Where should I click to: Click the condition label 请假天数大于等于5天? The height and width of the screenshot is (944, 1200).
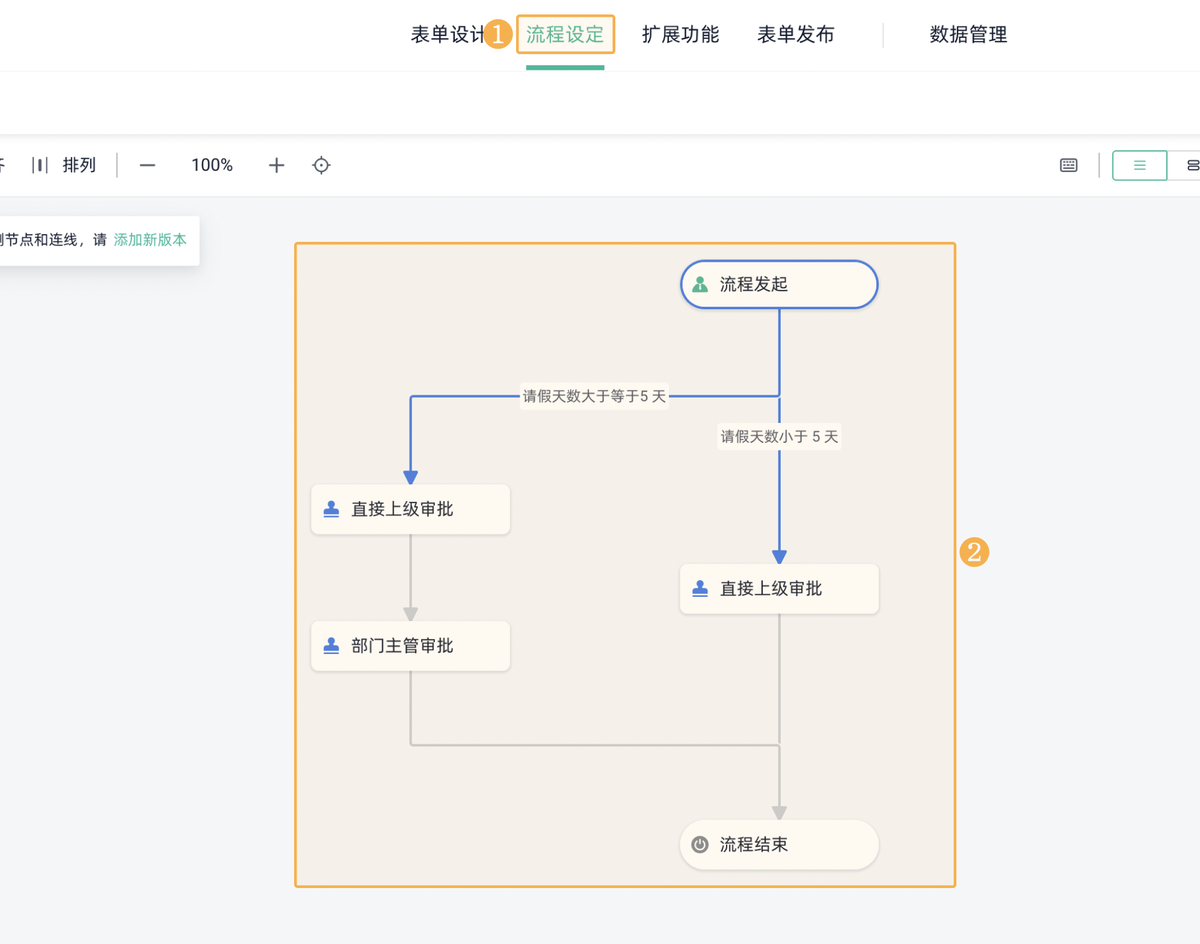(x=594, y=397)
